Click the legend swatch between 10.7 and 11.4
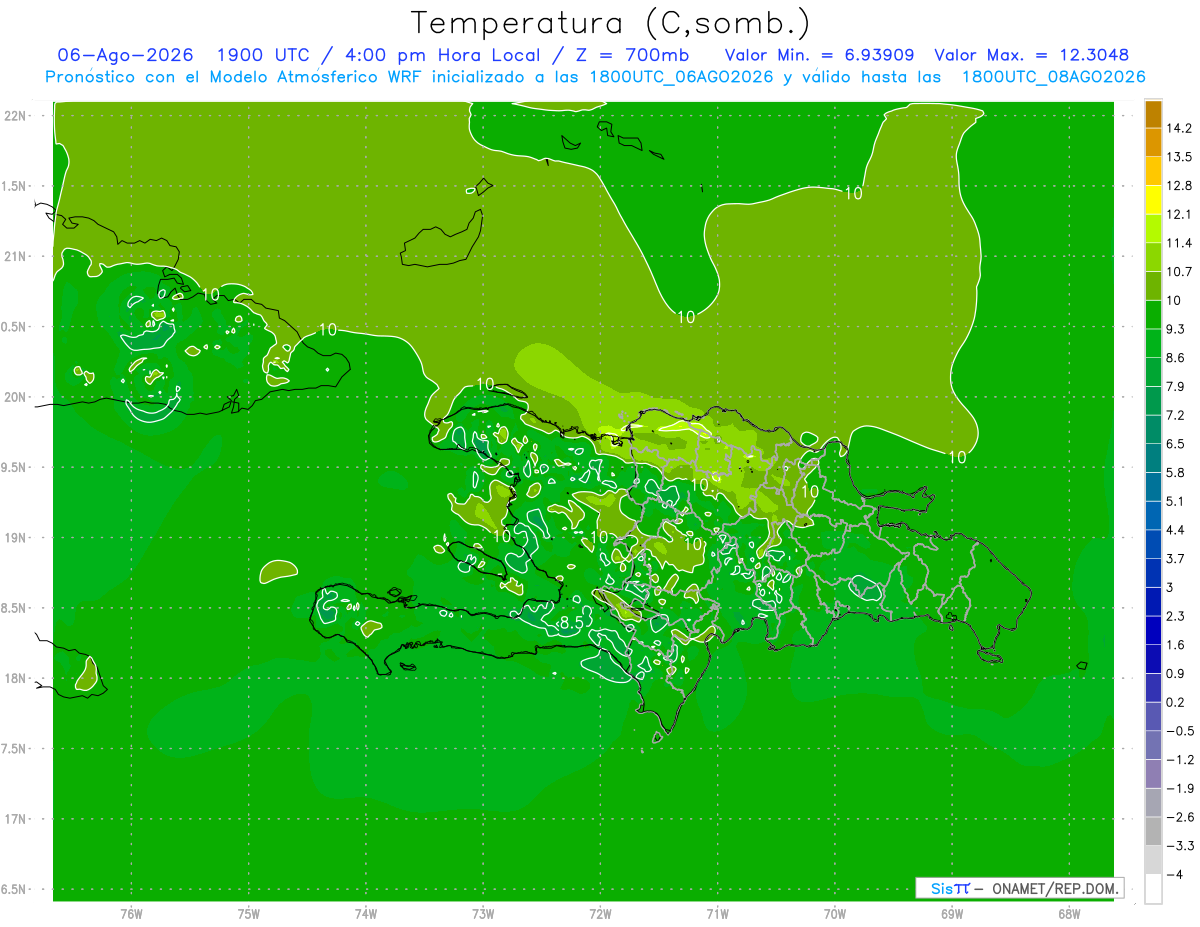This screenshot has height=927, width=1200. 1153,257
